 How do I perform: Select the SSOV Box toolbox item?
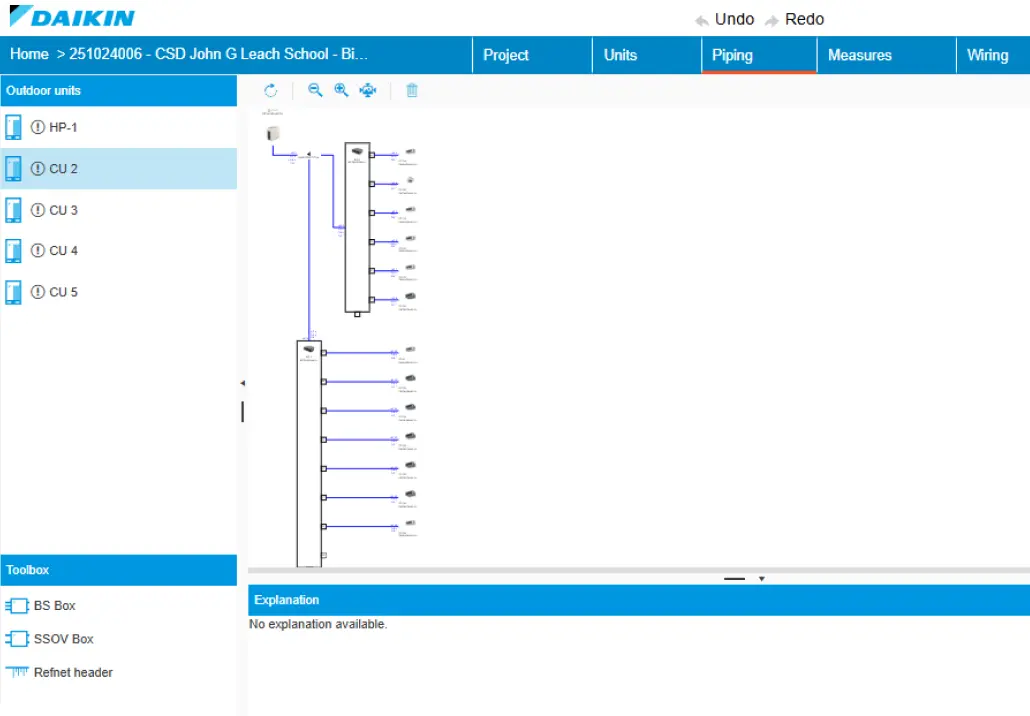pos(63,639)
